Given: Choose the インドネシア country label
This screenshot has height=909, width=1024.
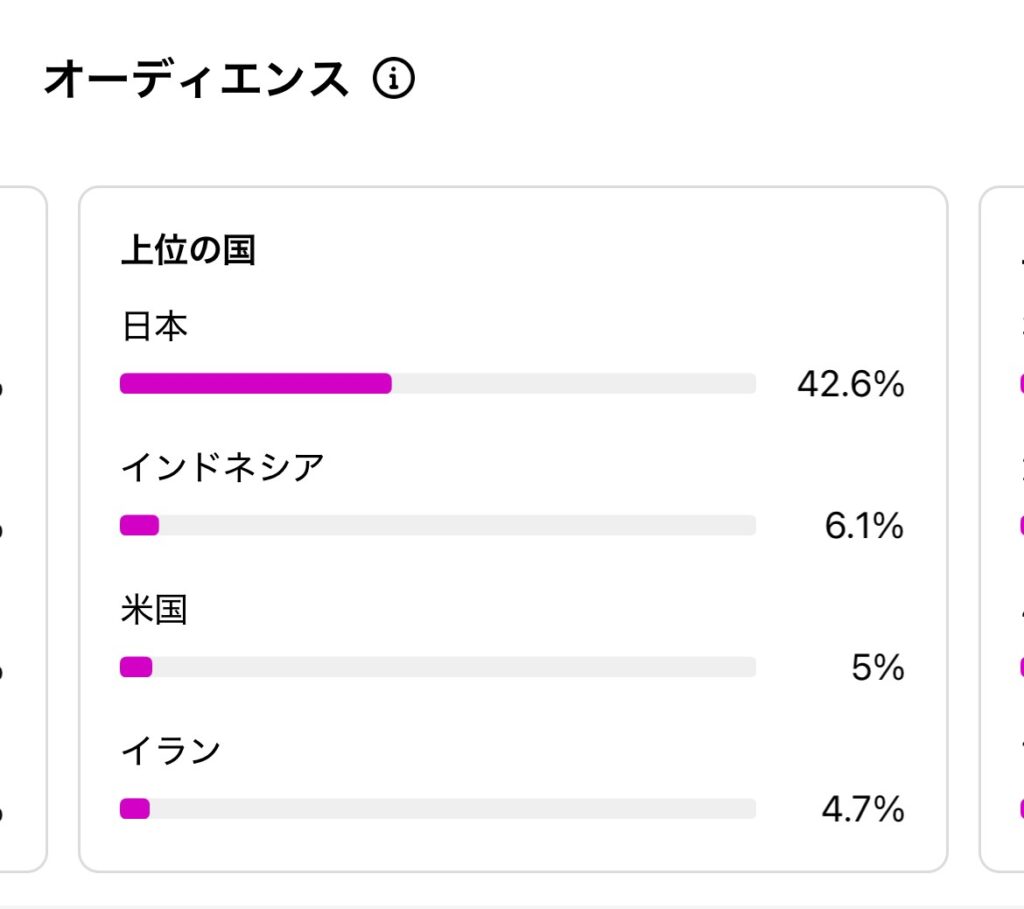Looking at the screenshot, I should tap(222, 468).
